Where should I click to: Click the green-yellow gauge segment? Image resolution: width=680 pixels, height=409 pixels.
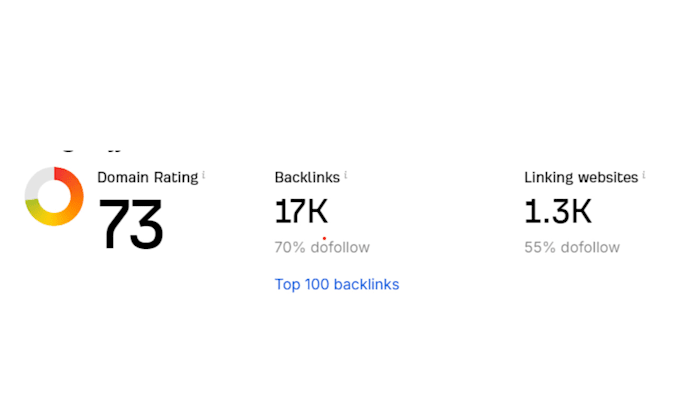tap(35, 211)
